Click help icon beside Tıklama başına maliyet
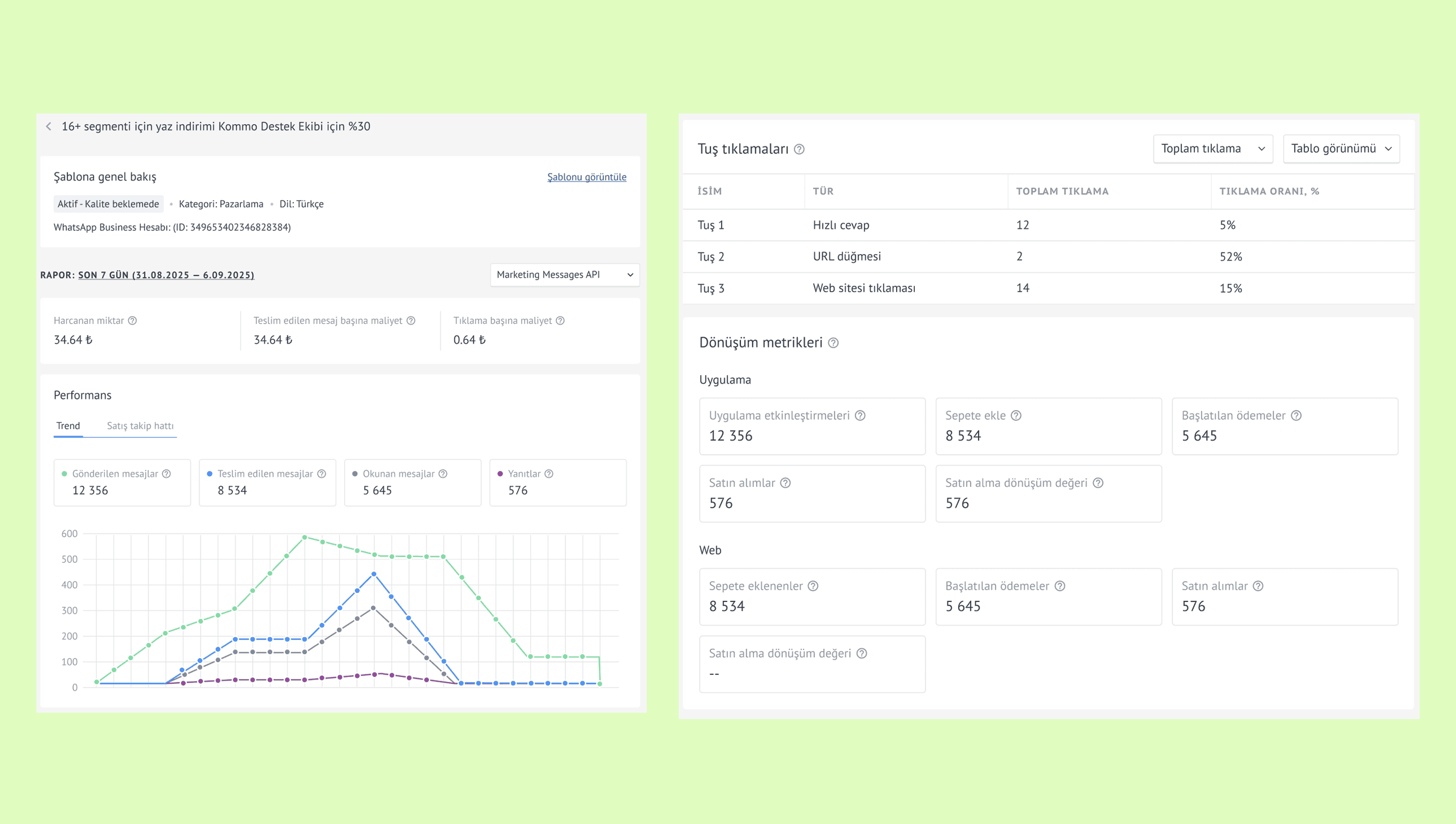1456x824 pixels. point(560,321)
